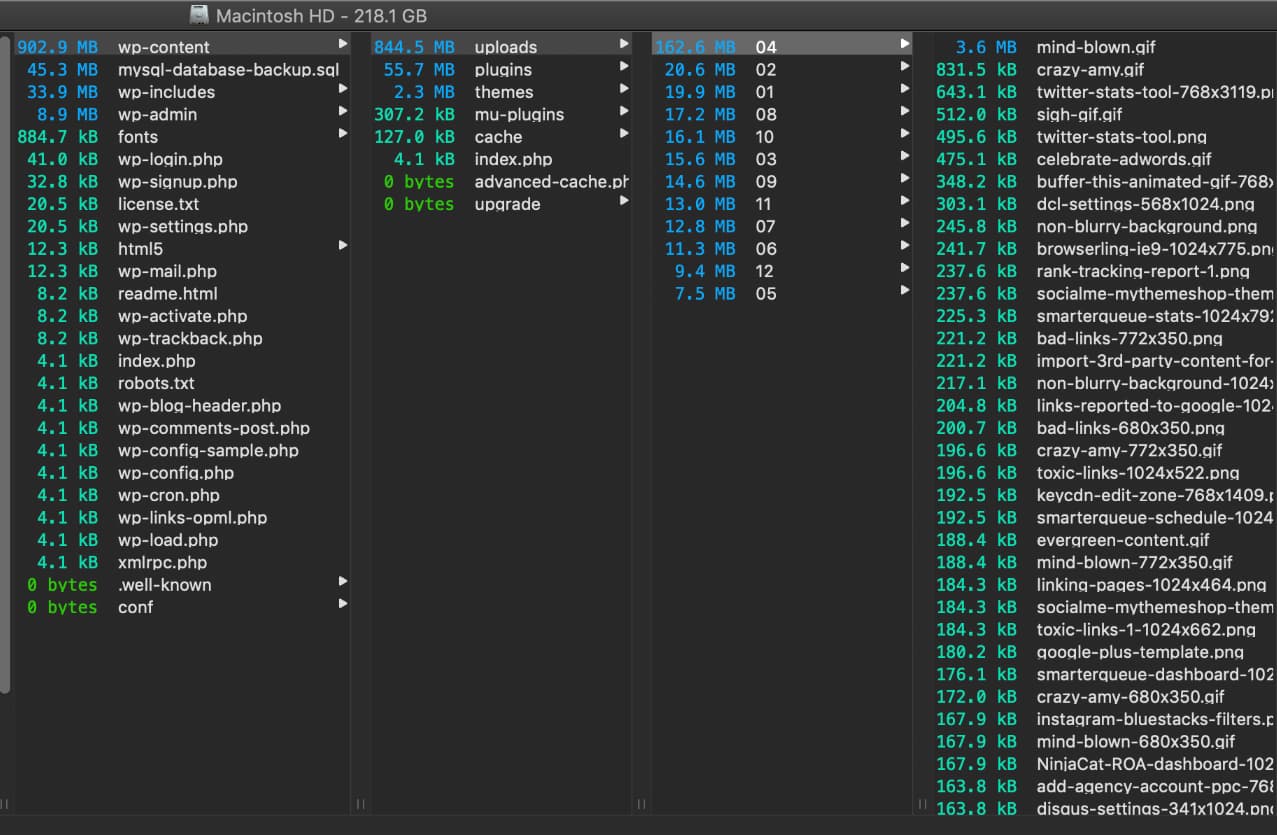Select the evergreen-content.gif file
Image resolution: width=1277 pixels, height=835 pixels.
click(1122, 540)
